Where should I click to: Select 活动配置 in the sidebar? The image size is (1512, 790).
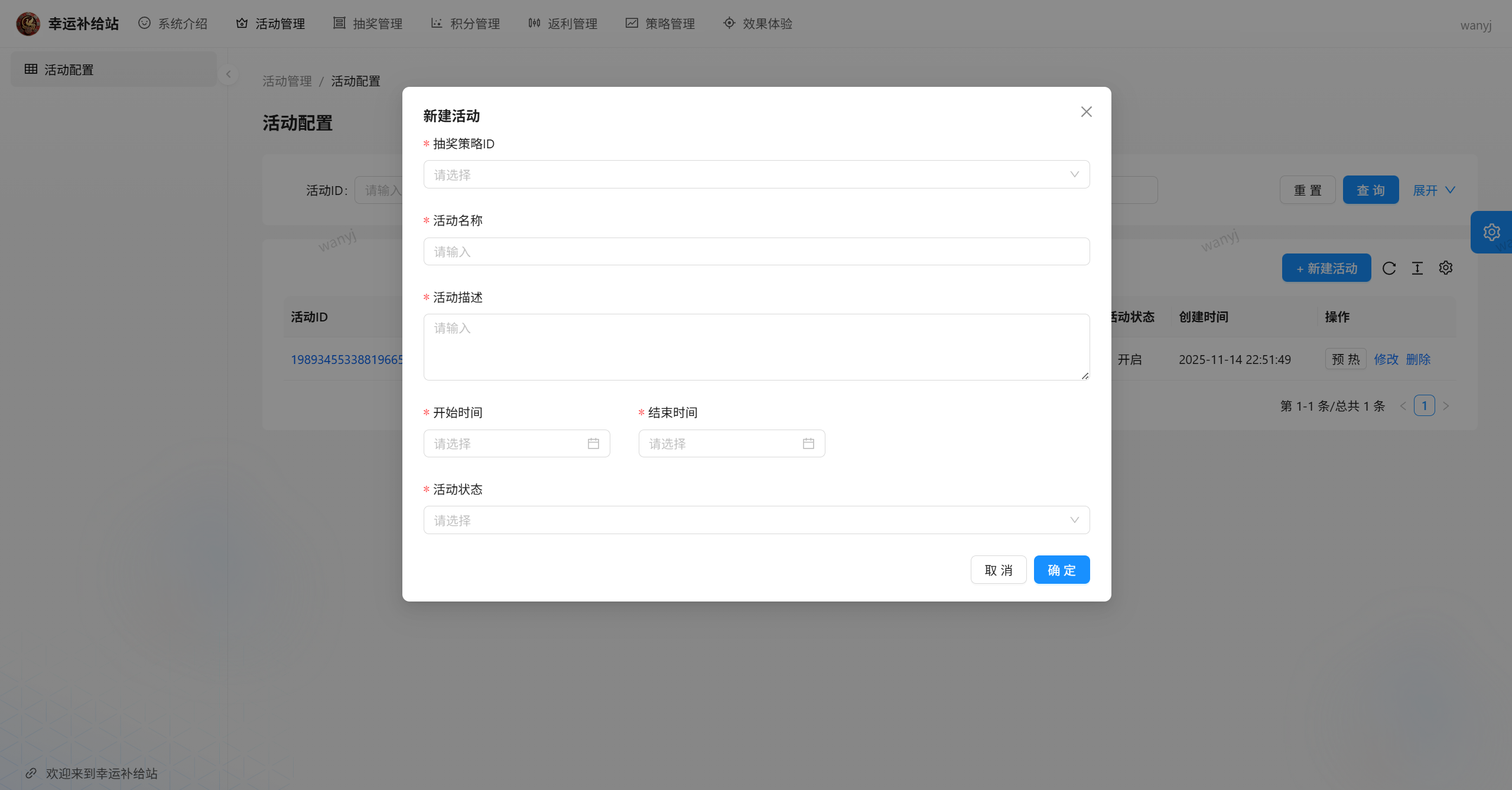point(69,70)
